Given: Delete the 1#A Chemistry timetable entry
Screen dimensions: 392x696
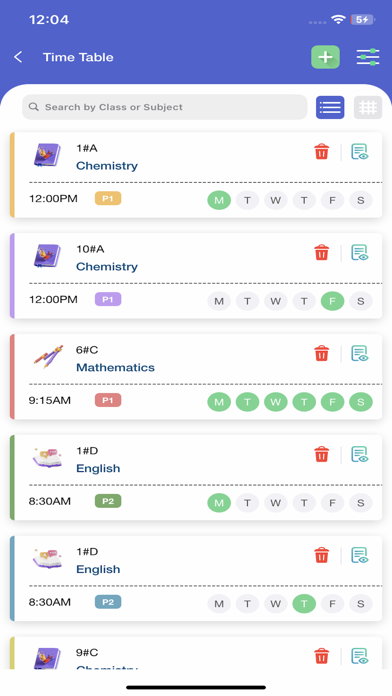Looking at the screenshot, I should coord(321,152).
